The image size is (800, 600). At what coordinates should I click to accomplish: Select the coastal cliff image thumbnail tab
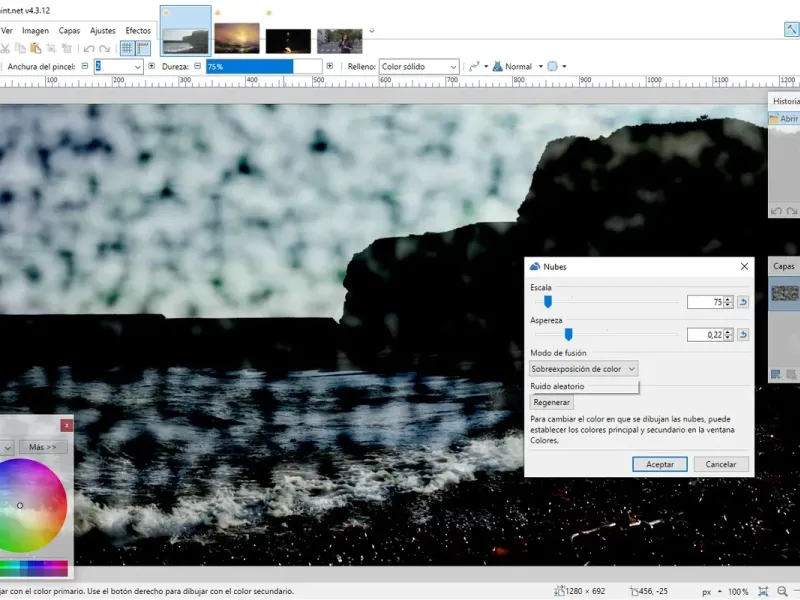pos(185,31)
